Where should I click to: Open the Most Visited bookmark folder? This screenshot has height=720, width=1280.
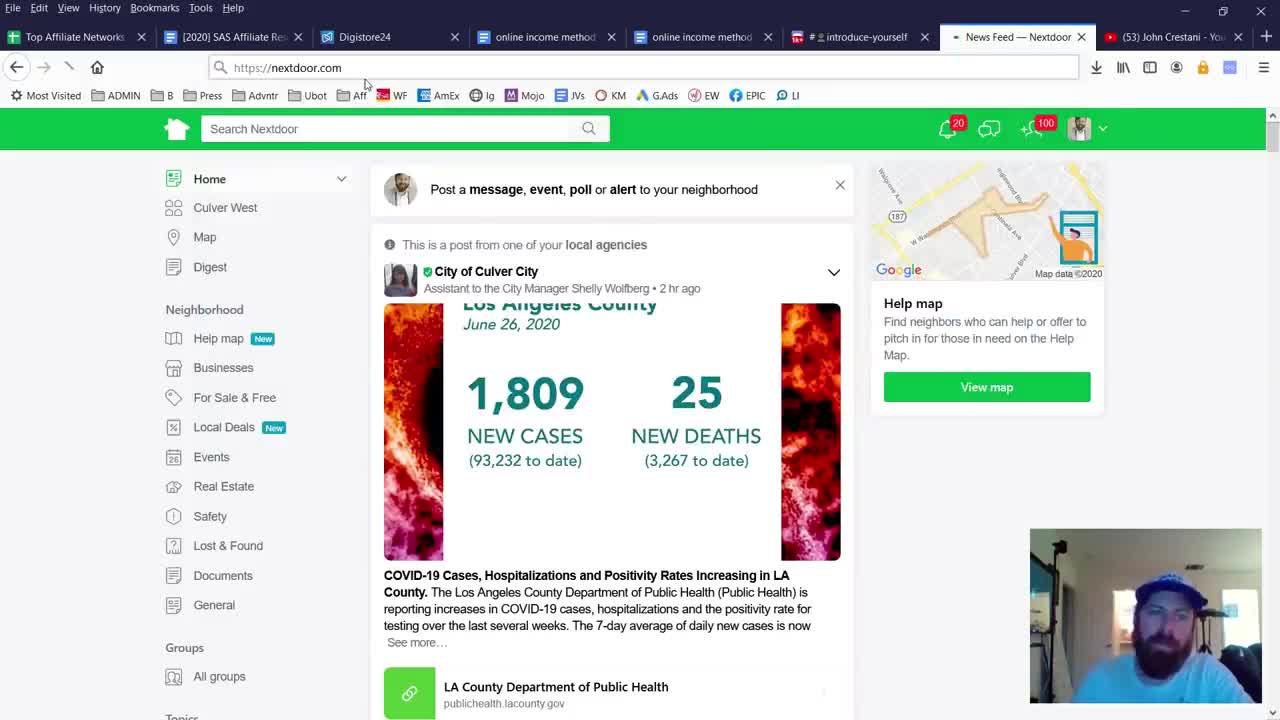coord(46,95)
